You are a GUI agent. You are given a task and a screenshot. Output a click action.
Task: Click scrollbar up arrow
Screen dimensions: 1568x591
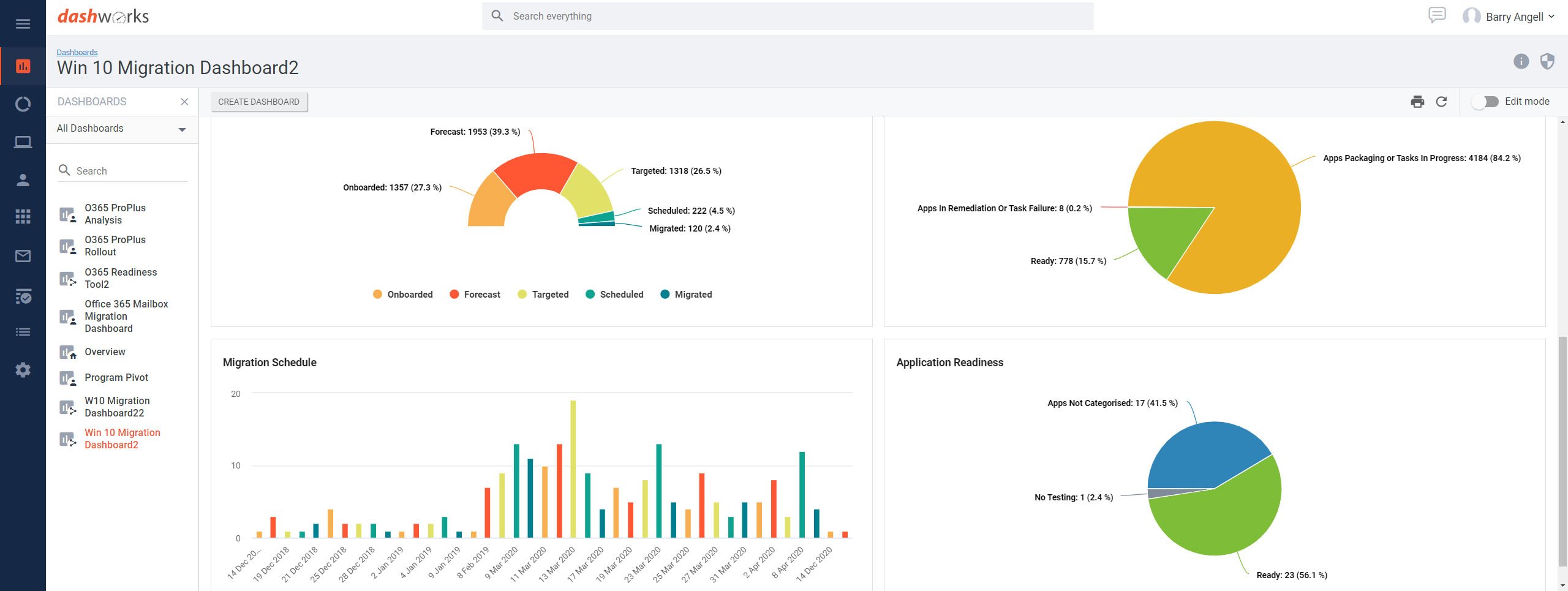(1562, 122)
